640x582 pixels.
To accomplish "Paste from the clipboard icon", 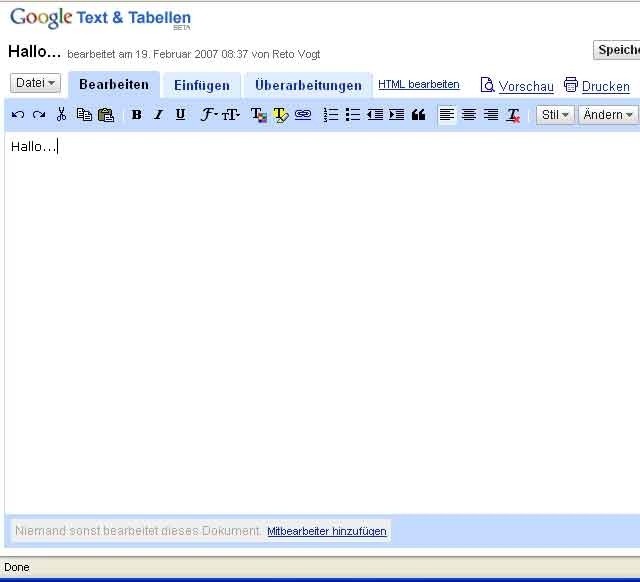I will [x=106, y=115].
